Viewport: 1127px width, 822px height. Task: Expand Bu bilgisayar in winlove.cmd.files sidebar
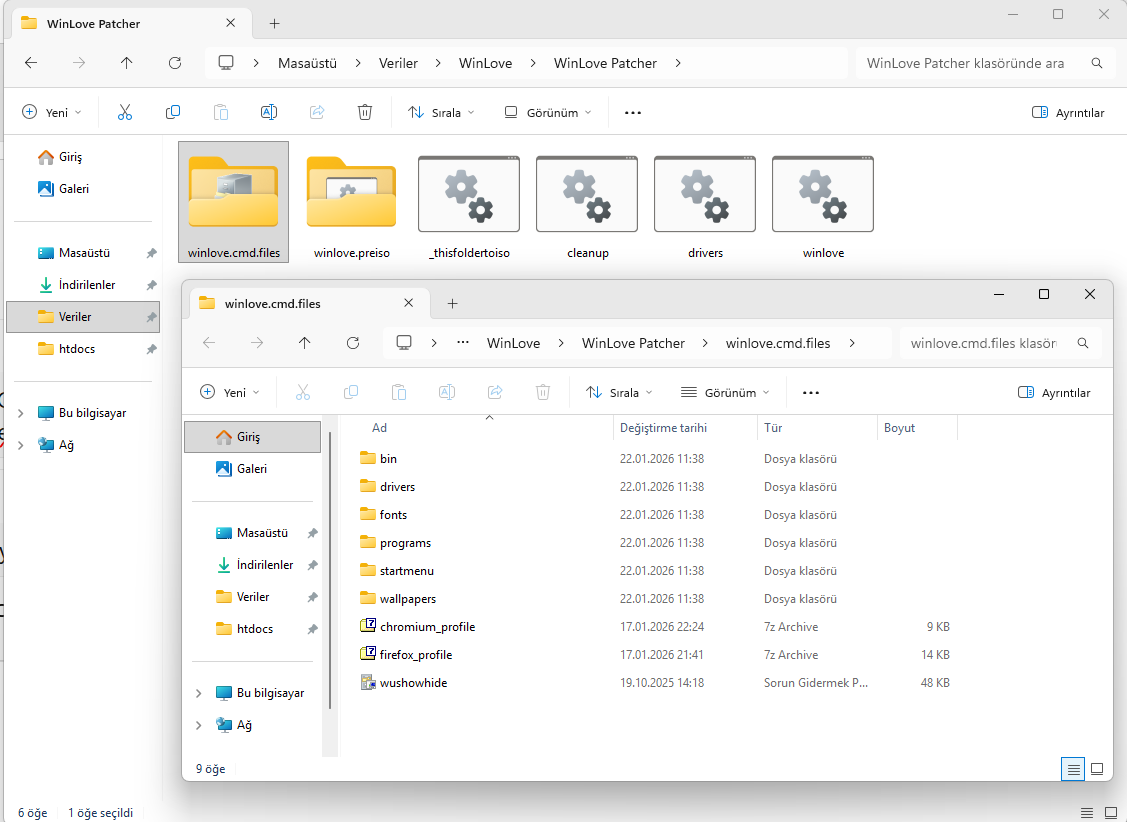click(x=199, y=693)
